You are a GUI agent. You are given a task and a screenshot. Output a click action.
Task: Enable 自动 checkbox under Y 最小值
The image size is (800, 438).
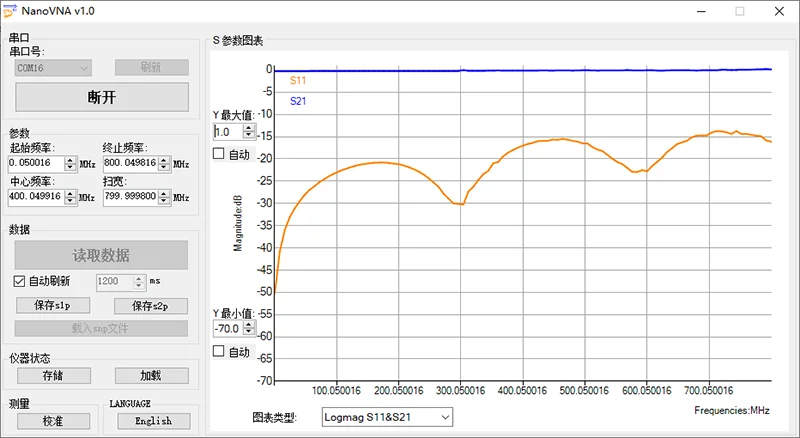218,351
